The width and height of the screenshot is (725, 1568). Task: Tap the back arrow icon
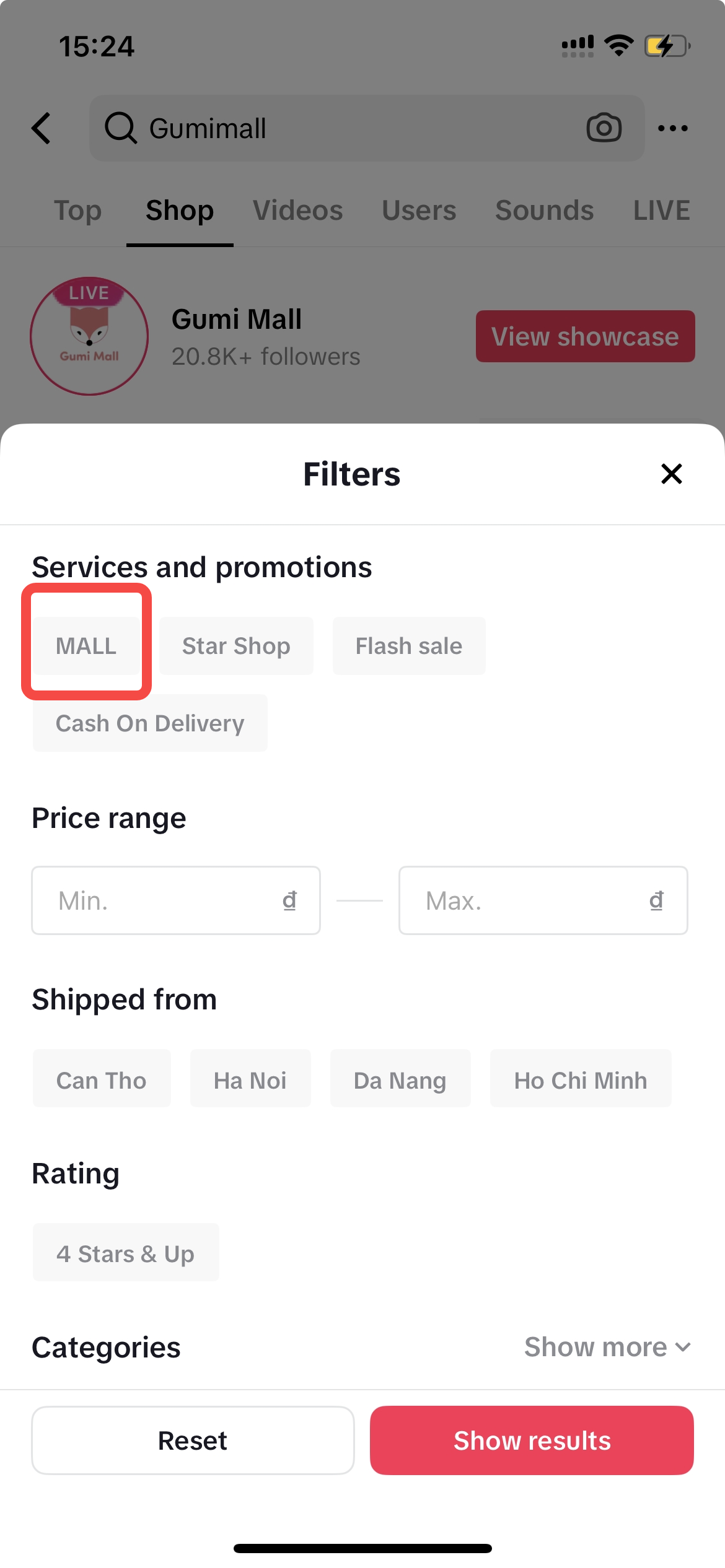(42, 128)
